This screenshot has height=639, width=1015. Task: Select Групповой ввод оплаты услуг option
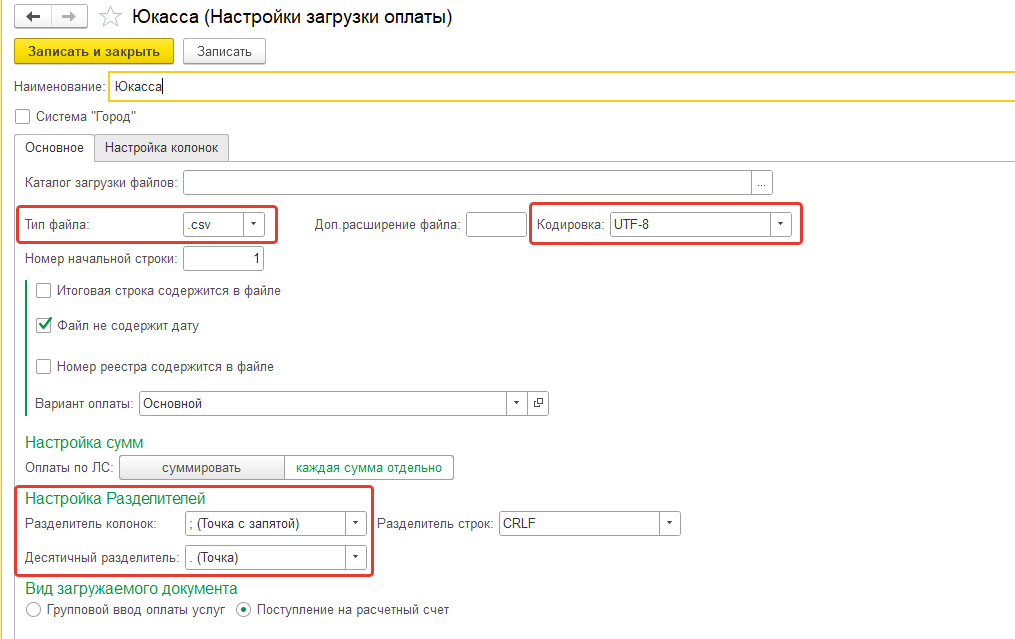pos(34,610)
